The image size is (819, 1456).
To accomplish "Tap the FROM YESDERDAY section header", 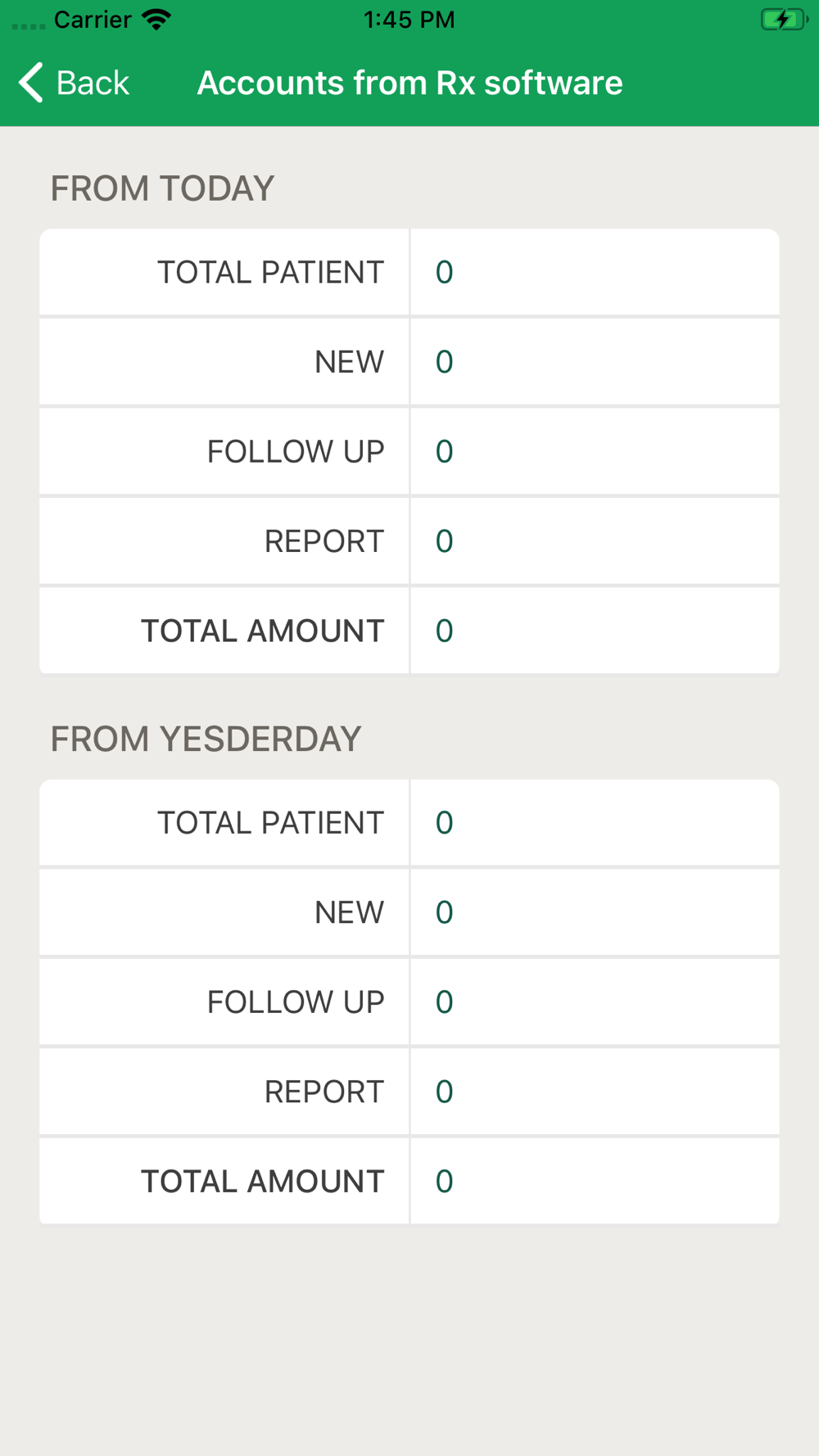I will pyautogui.click(x=206, y=739).
